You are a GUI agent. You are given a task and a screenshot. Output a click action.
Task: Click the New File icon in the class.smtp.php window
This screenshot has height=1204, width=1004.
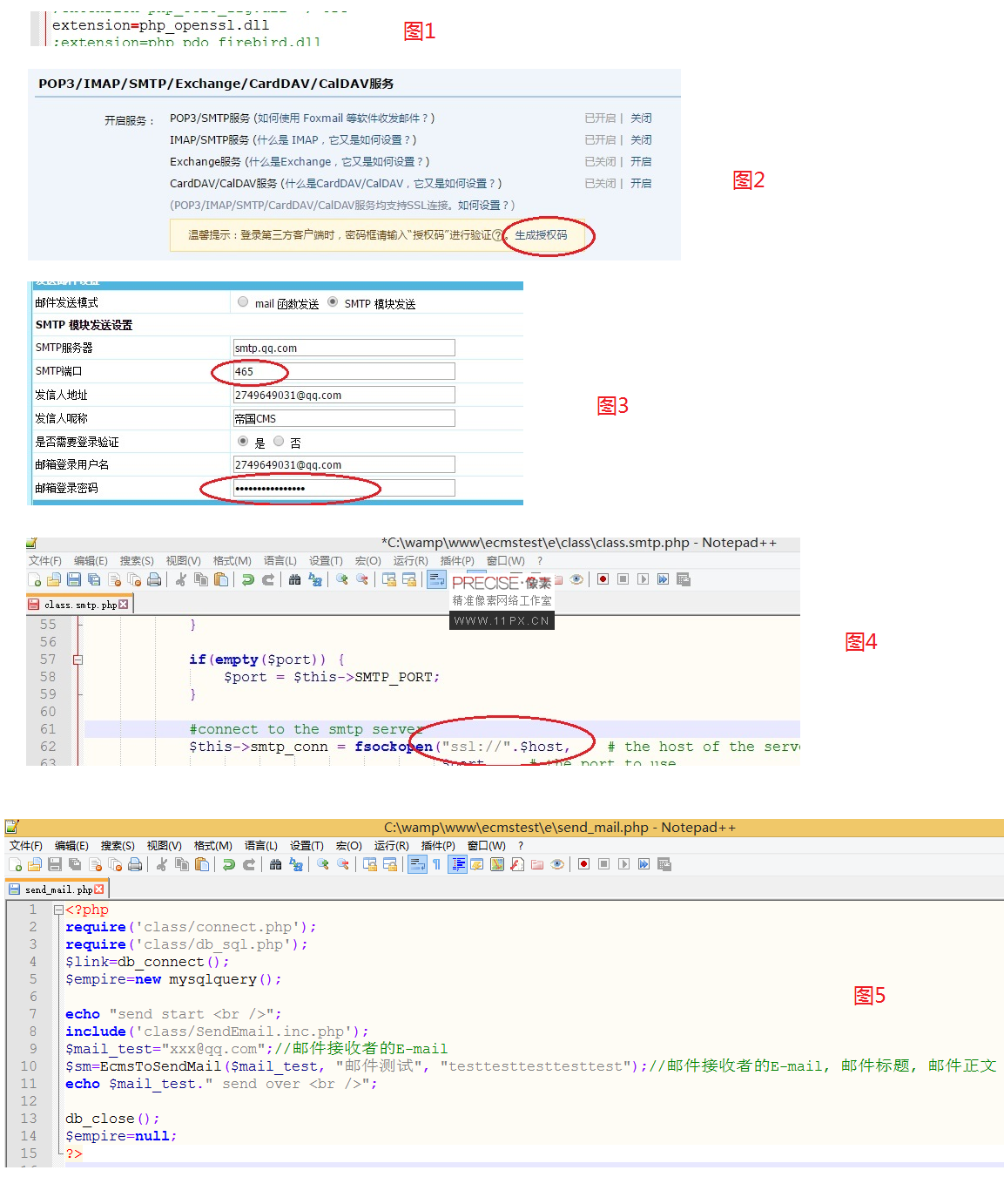(x=35, y=579)
